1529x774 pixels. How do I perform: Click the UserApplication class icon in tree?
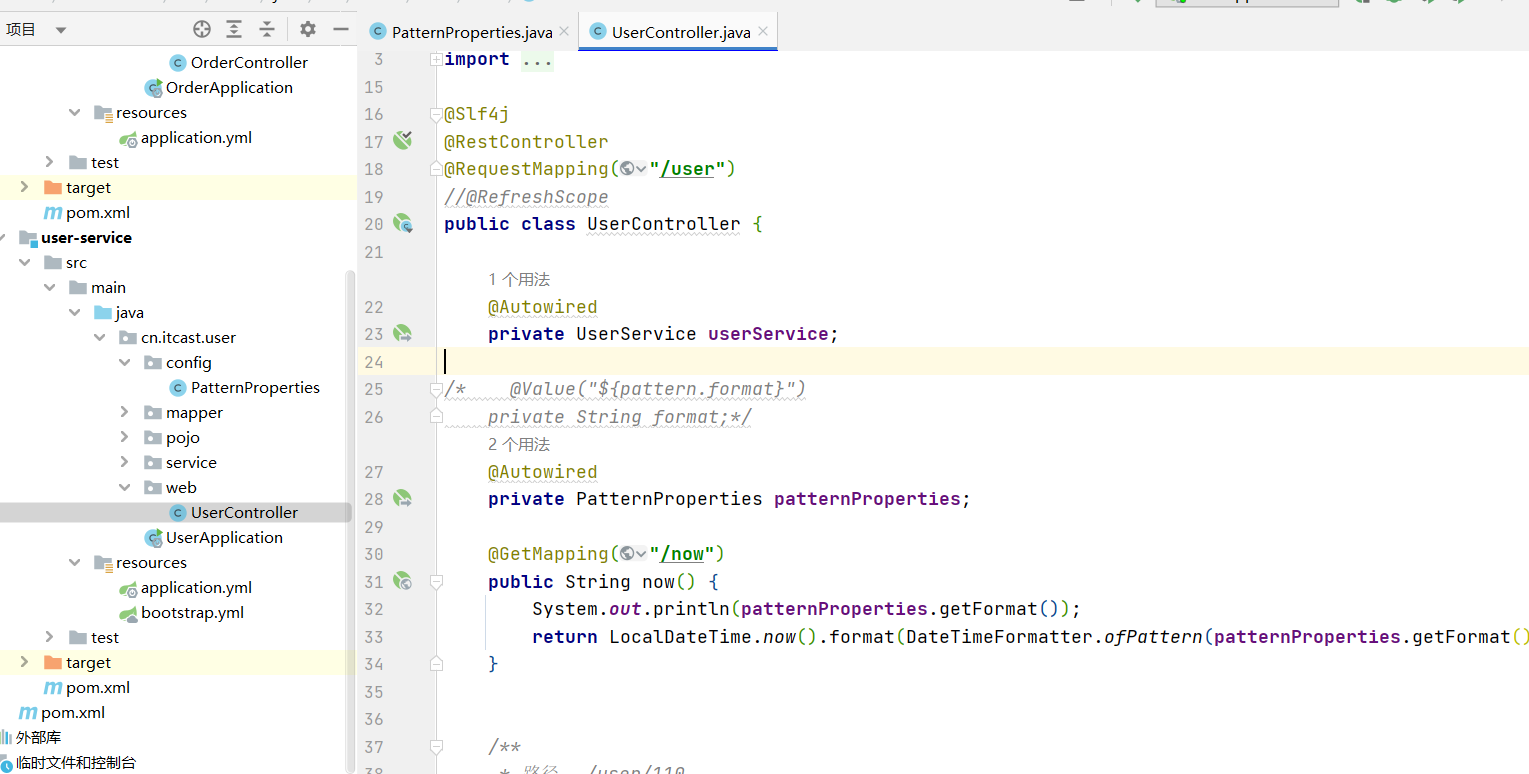153,538
